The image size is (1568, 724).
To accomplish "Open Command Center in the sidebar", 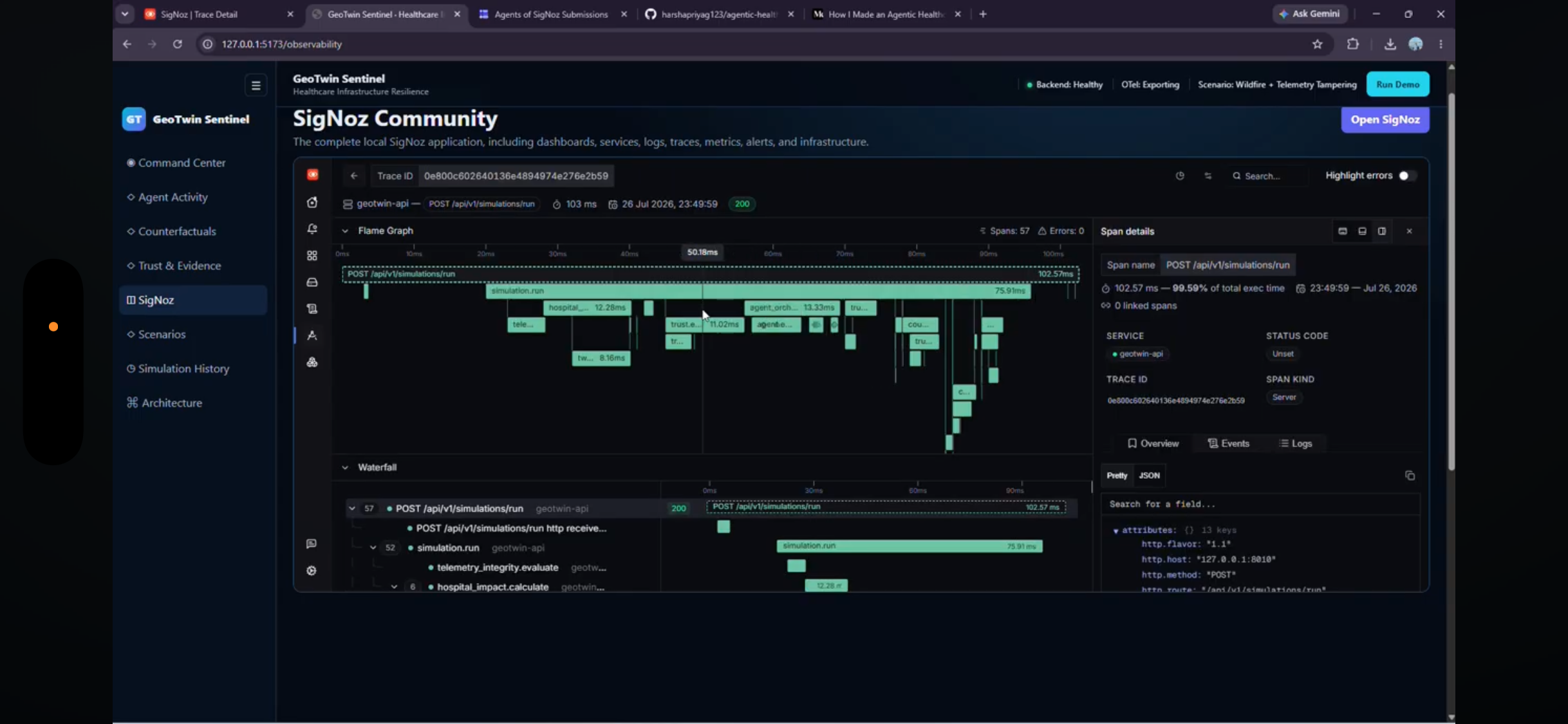I will point(193,163).
